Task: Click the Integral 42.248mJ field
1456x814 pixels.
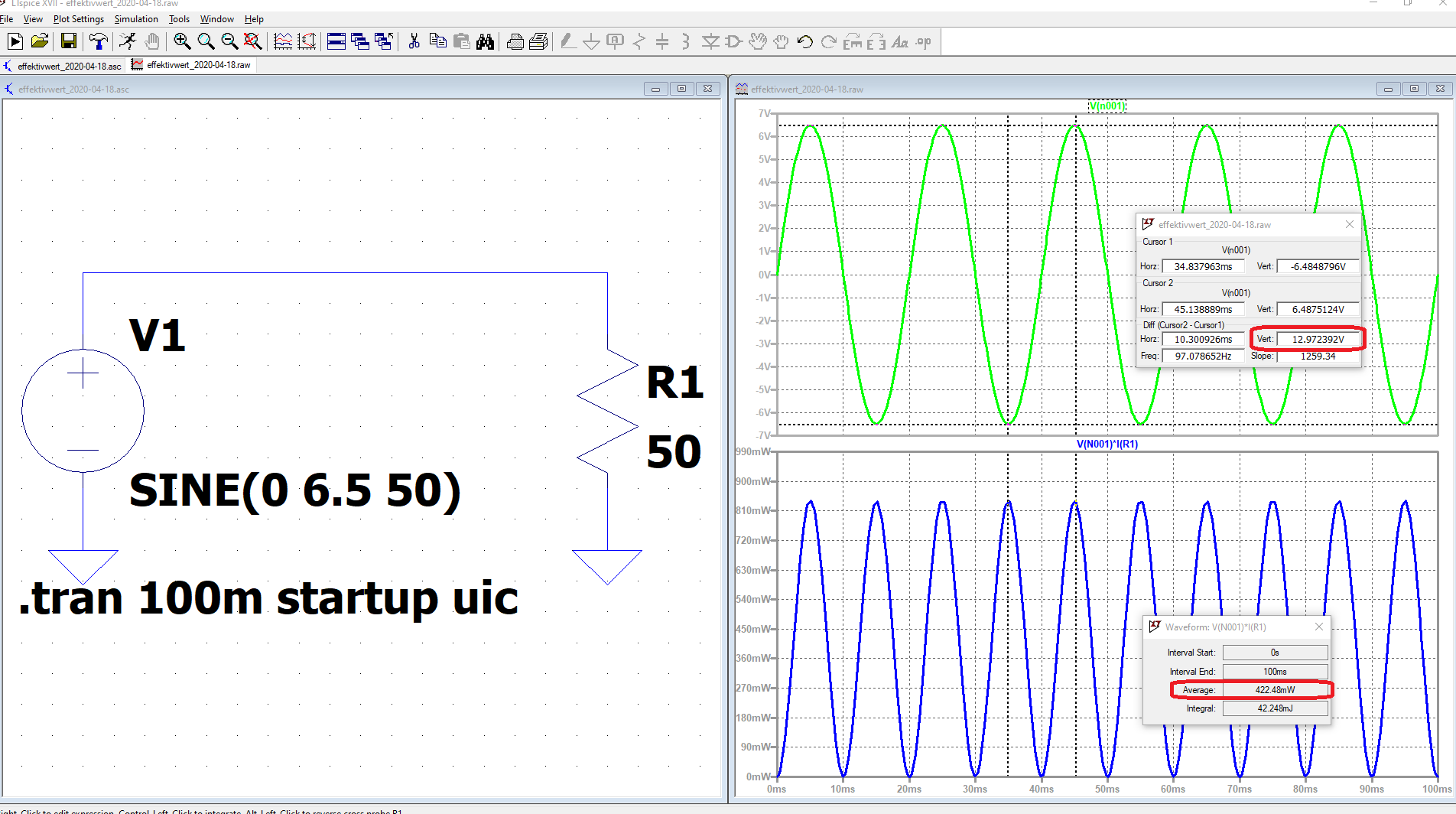Action: 1275,708
